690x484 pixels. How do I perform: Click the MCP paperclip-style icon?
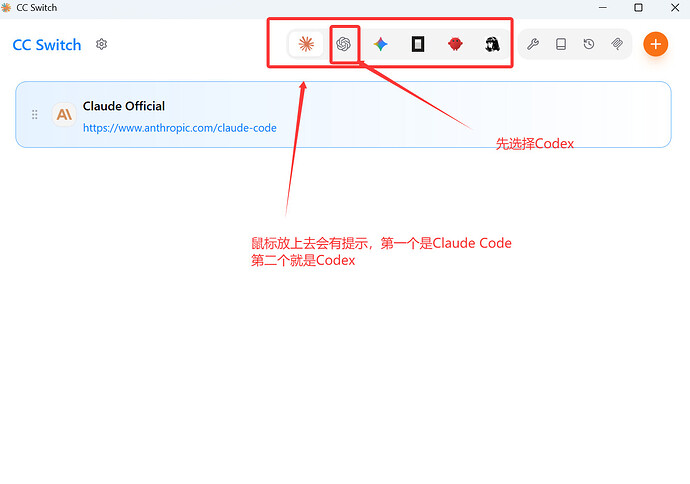(617, 44)
